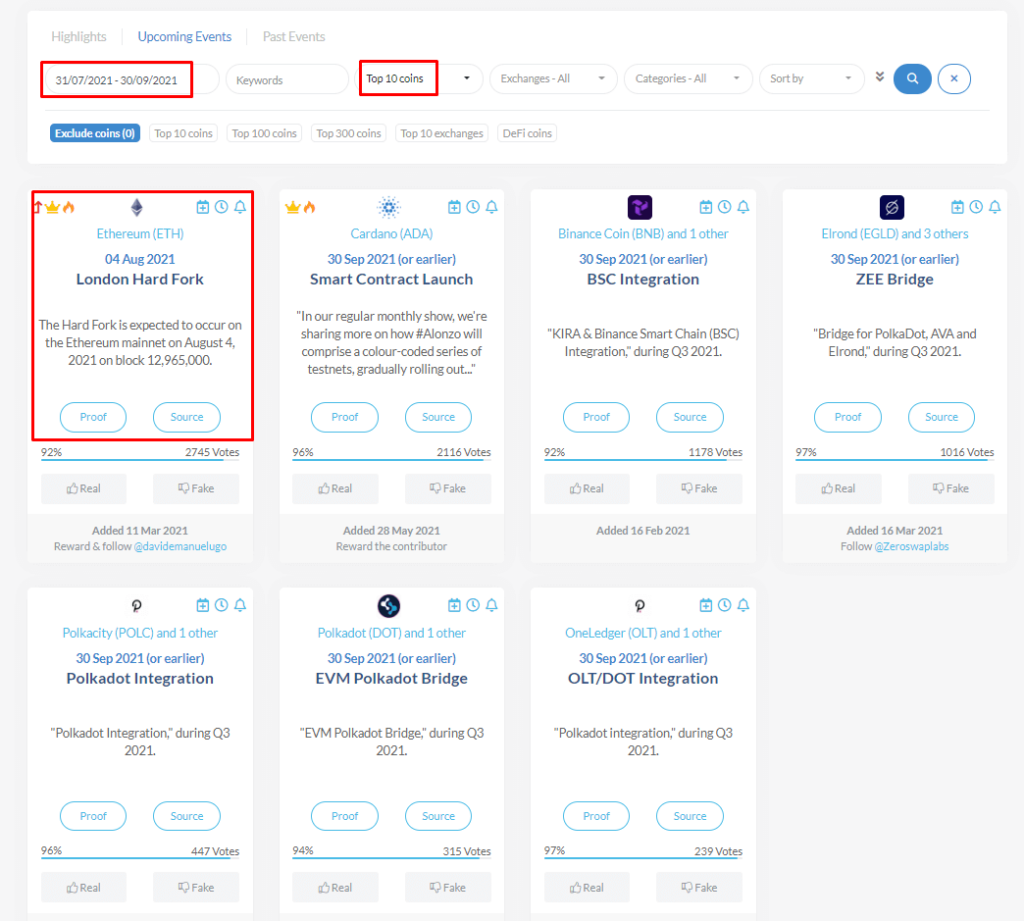This screenshot has width=1024, height=921.
Task: Run the search with the magnifier button
Action: tap(912, 79)
